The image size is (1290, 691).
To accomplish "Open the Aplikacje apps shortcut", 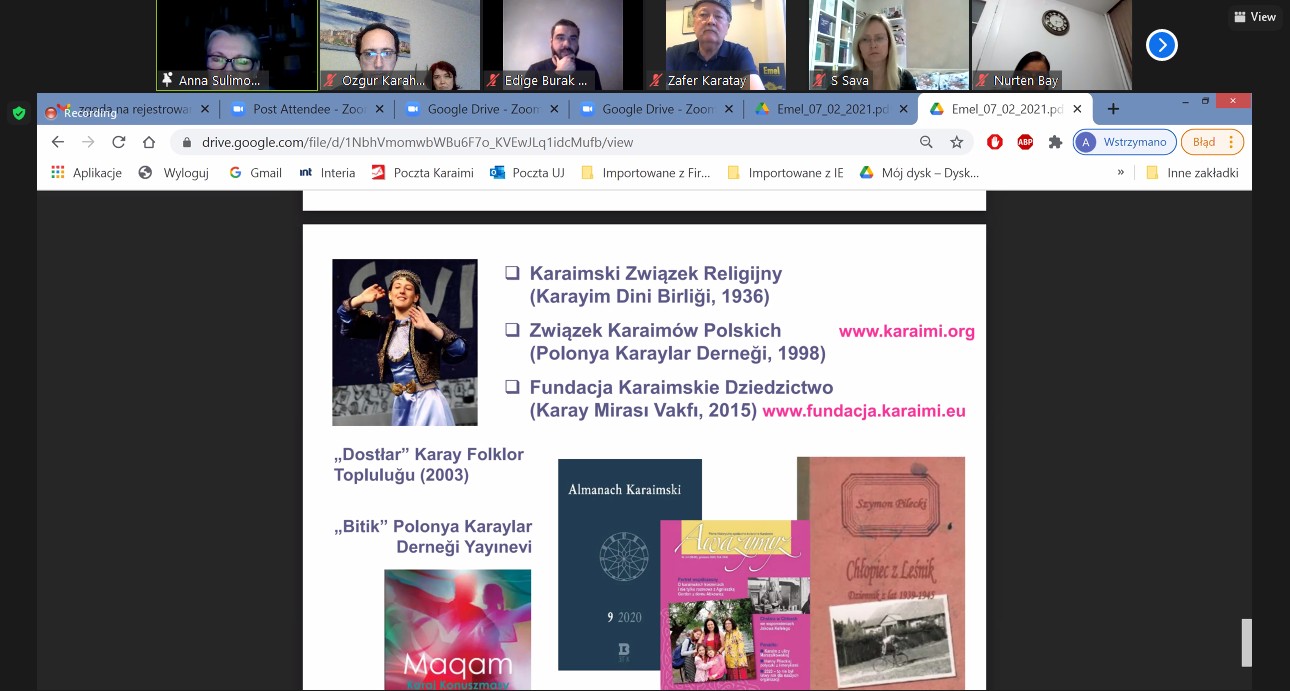I will 86,173.
